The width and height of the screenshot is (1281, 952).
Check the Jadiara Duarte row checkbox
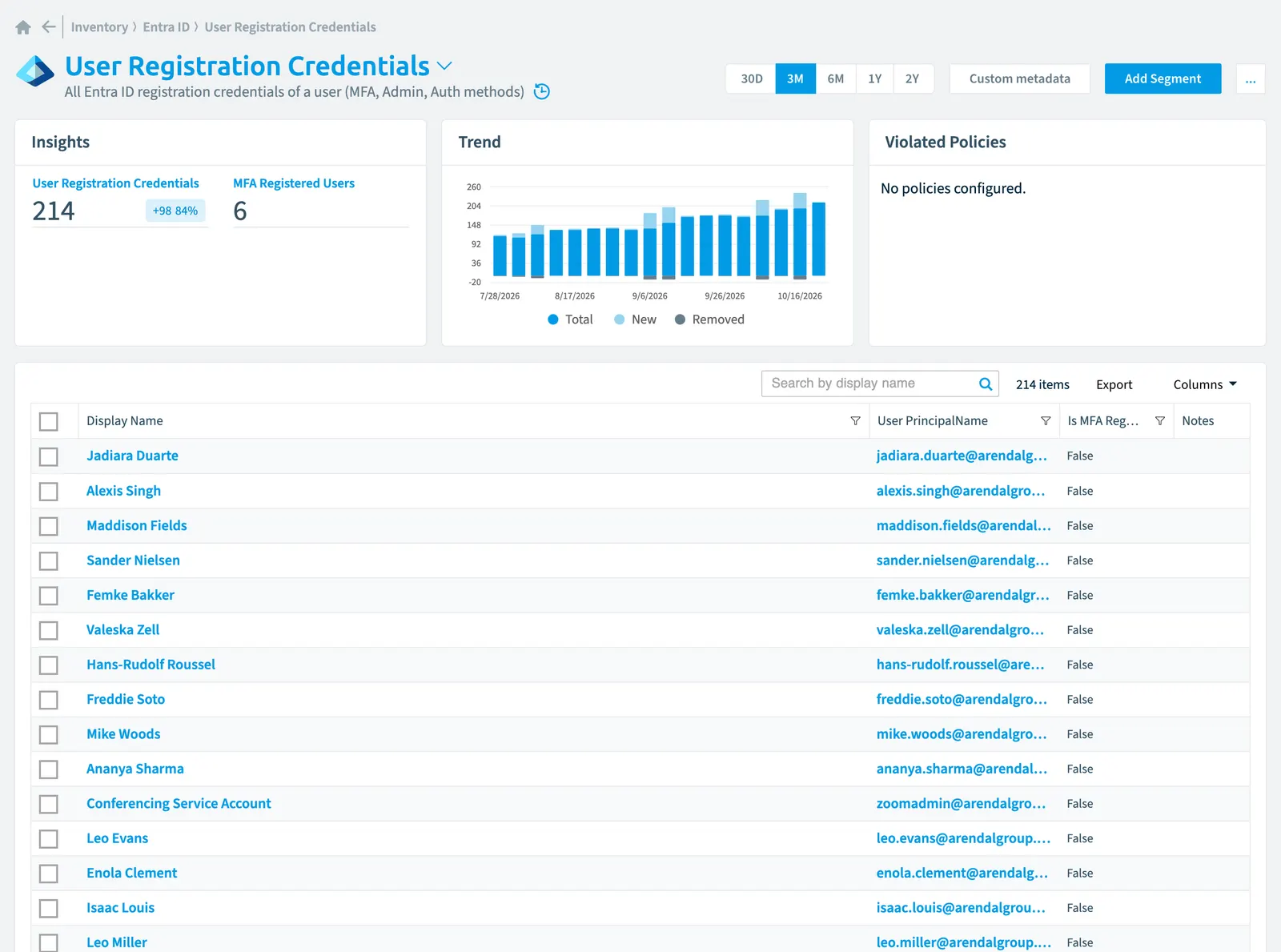pyautogui.click(x=49, y=456)
